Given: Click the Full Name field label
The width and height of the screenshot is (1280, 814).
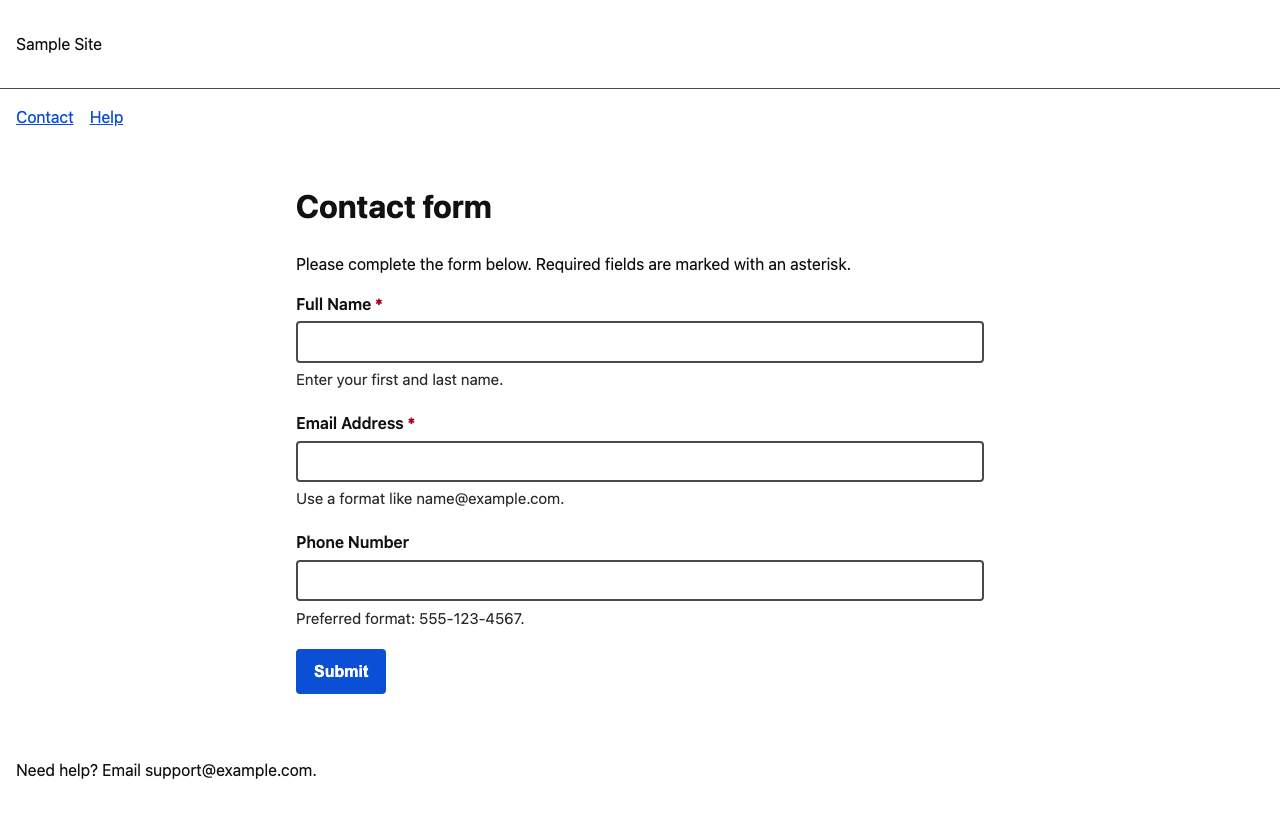Looking at the screenshot, I should (332, 304).
